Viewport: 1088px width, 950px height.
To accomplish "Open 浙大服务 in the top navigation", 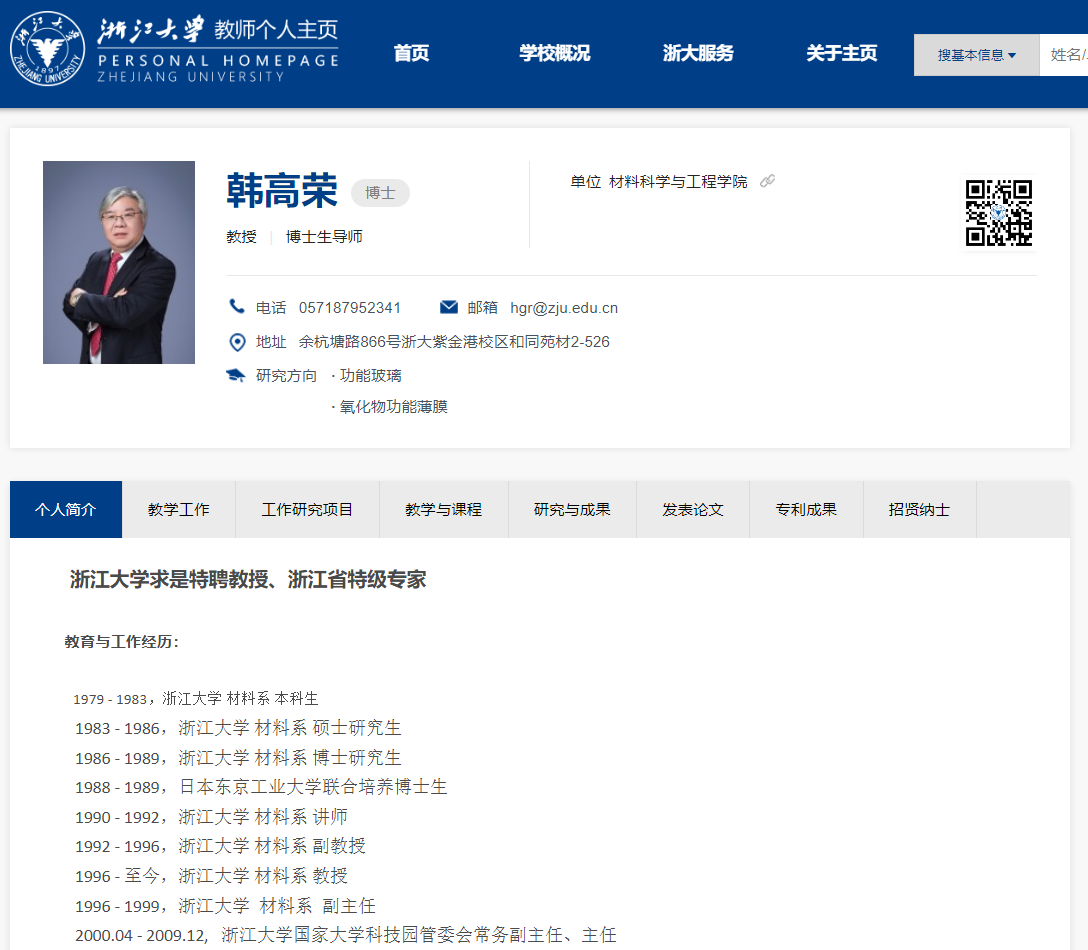I will [x=698, y=53].
